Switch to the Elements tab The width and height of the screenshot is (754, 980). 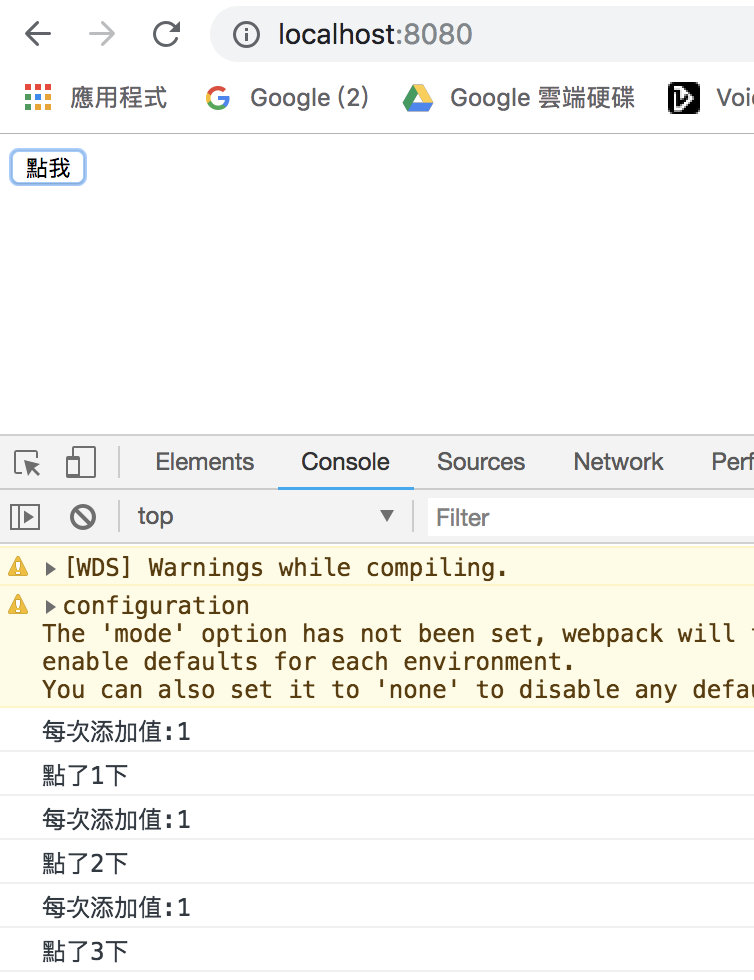pyautogui.click(x=204, y=462)
